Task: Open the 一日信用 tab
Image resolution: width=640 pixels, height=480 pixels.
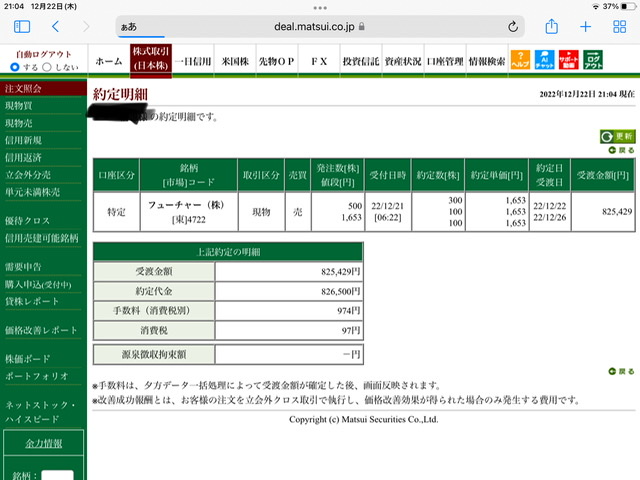Action: (x=193, y=61)
